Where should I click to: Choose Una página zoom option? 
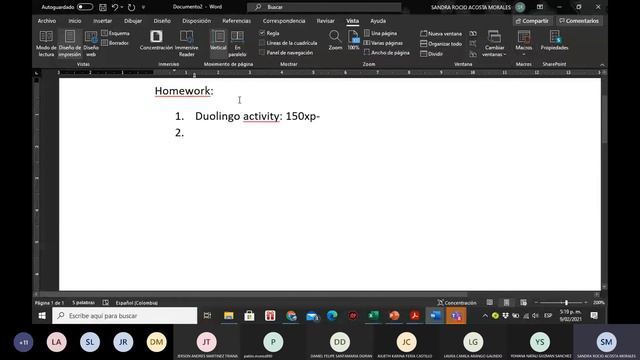380,33
